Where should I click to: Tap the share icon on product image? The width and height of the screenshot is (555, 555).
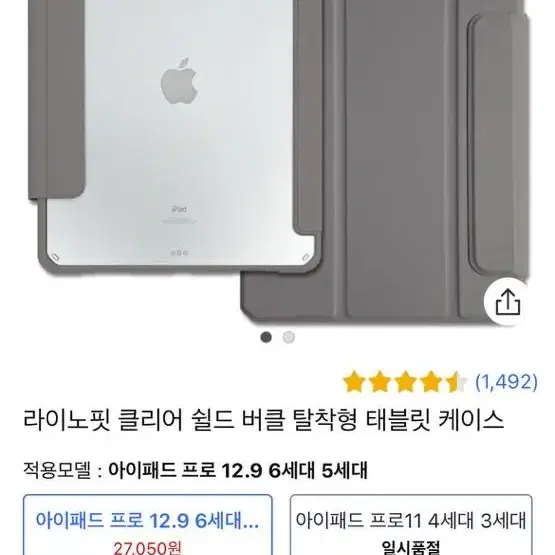click(508, 302)
